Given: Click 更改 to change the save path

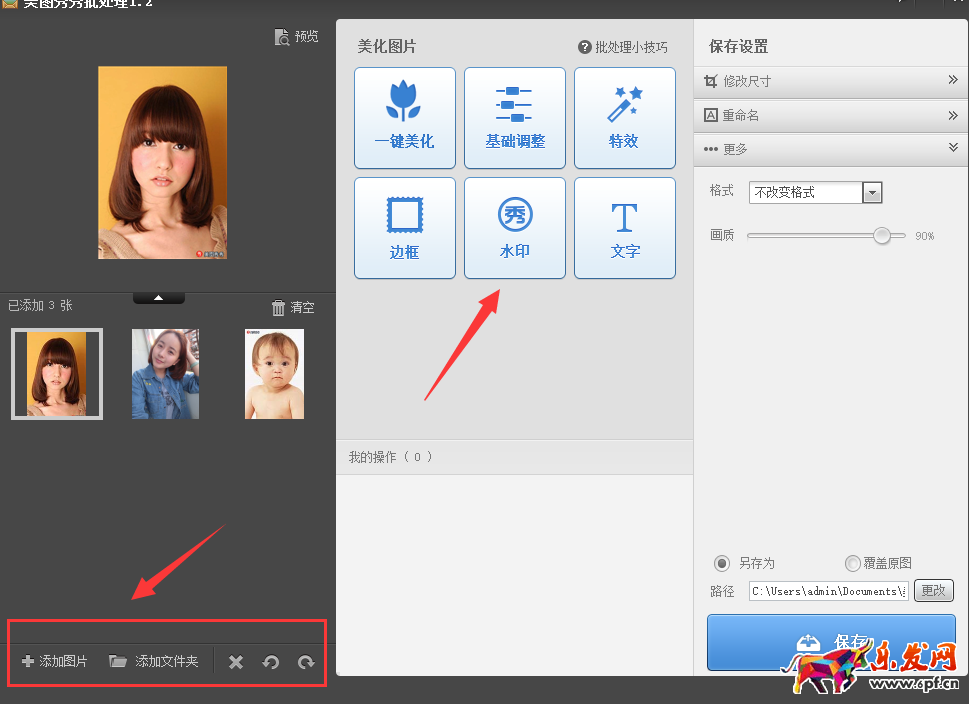Looking at the screenshot, I should (x=932, y=591).
